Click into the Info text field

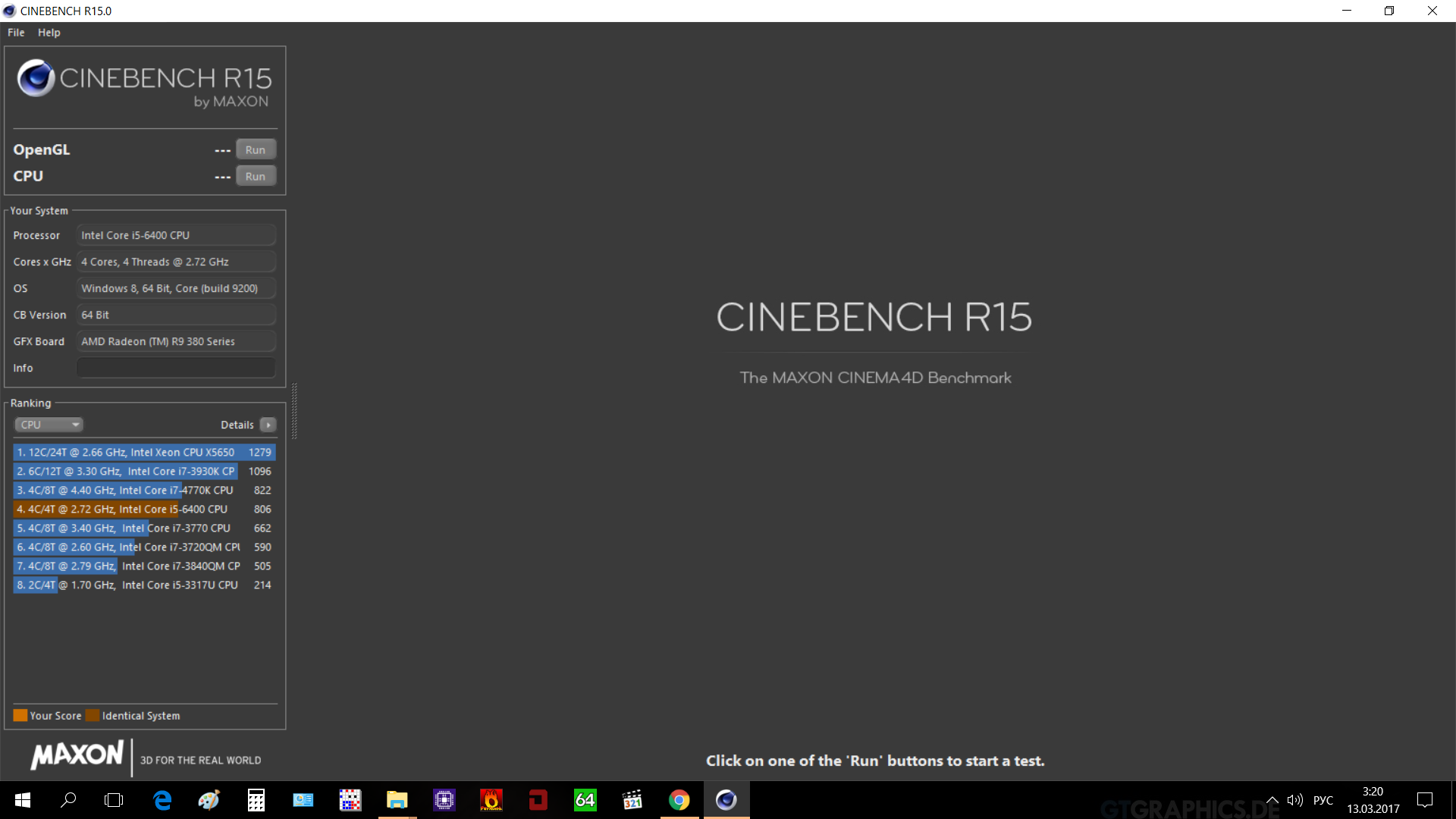coord(176,368)
